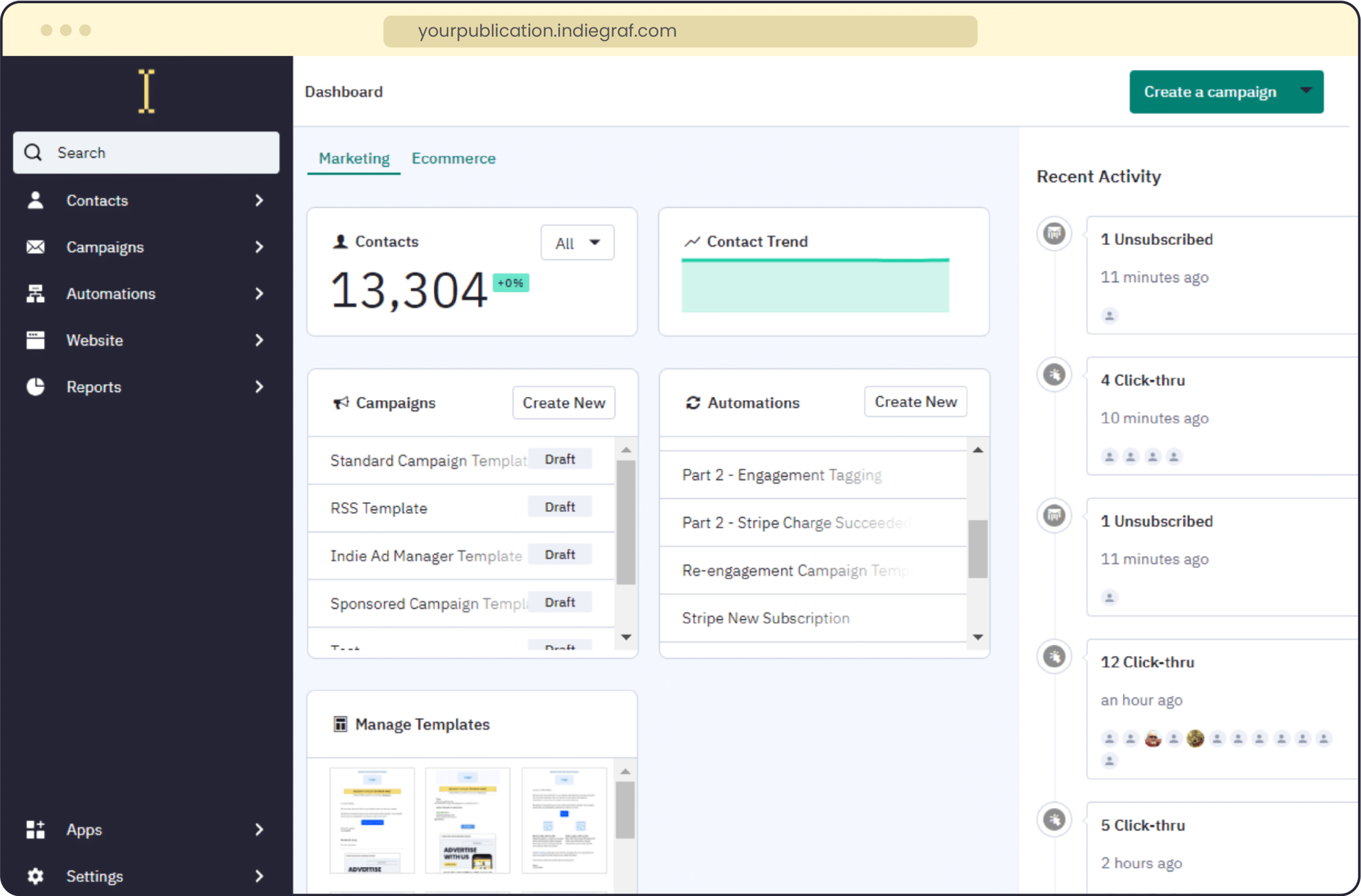Screen dimensions: 1361x896
Task: Select the Marketing tab
Action: [354, 158]
